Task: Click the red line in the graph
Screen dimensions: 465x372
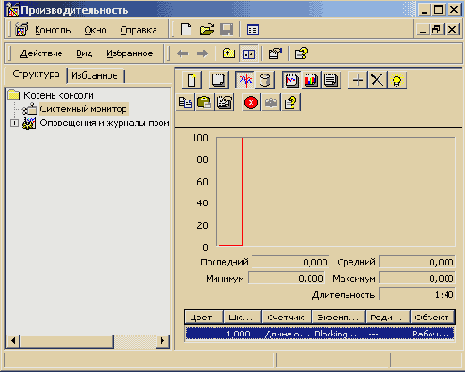Action: click(x=242, y=192)
